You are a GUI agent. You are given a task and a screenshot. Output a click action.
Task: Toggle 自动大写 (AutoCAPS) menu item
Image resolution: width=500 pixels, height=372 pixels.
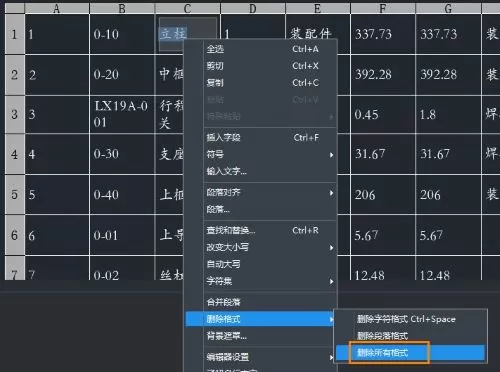(x=261, y=264)
